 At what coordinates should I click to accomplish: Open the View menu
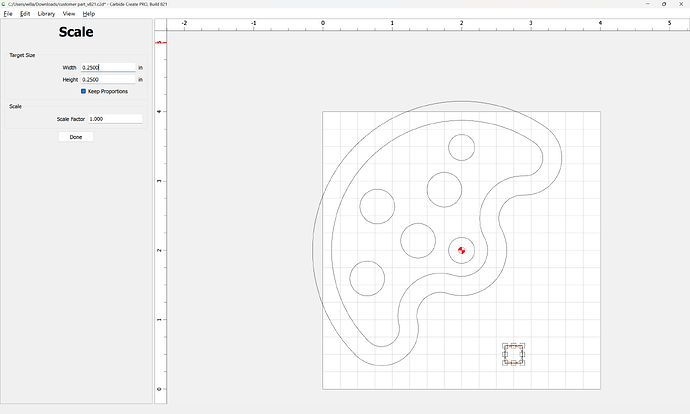[69, 14]
